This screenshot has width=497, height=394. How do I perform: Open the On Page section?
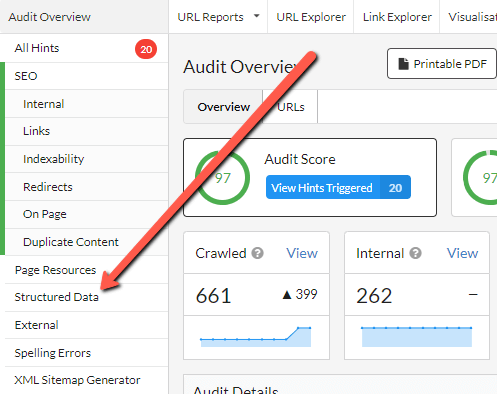pos(45,214)
